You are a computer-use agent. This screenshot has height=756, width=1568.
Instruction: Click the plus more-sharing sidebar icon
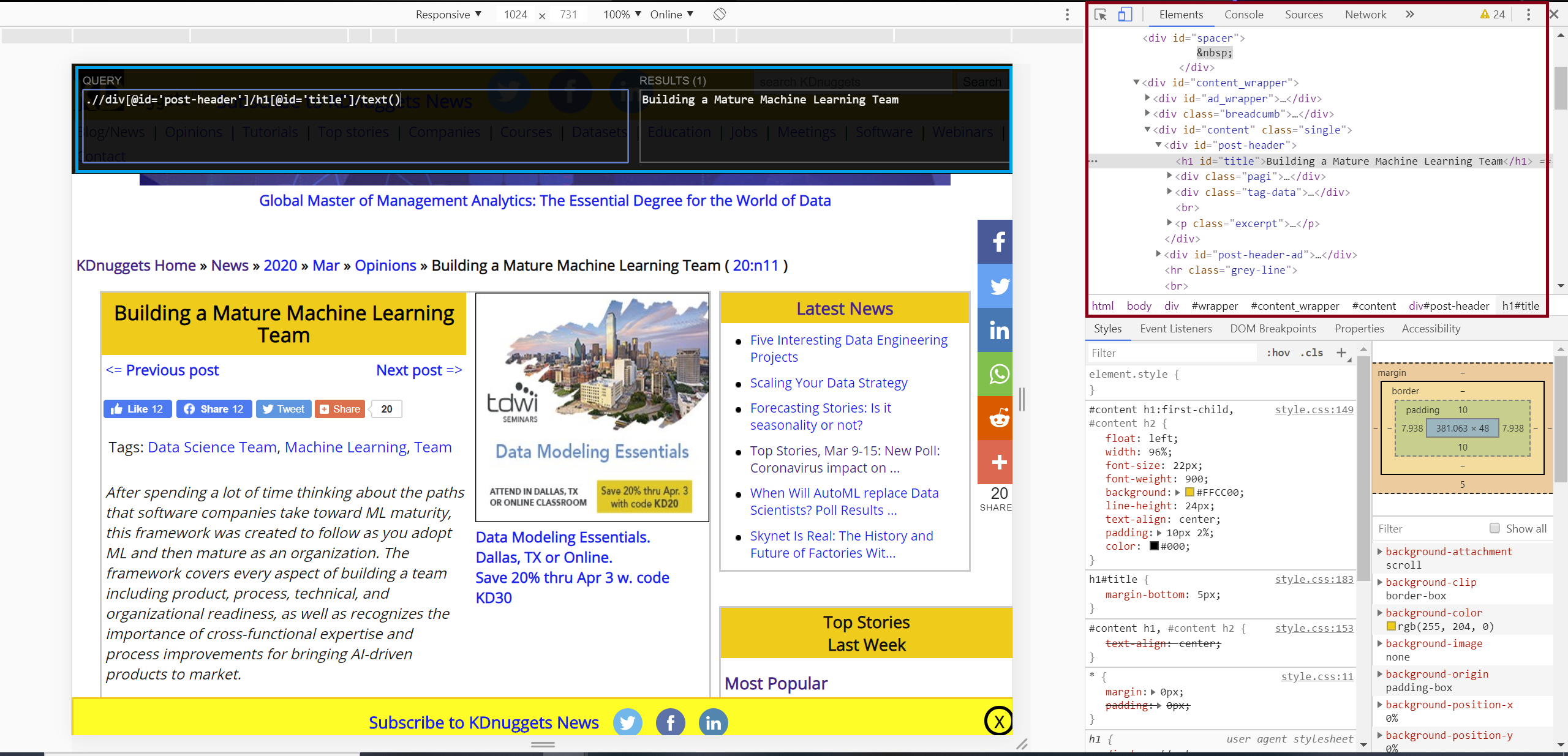997,462
